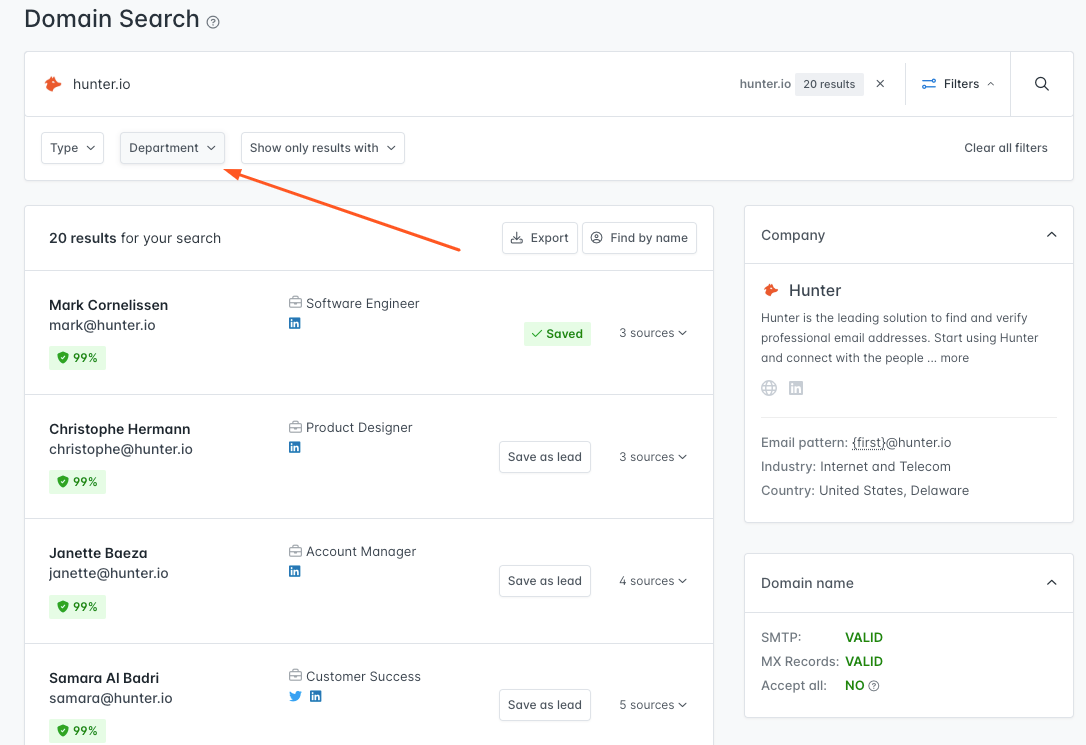
Task: Open the Department filter dropdown
Action: tap(172, 148)
